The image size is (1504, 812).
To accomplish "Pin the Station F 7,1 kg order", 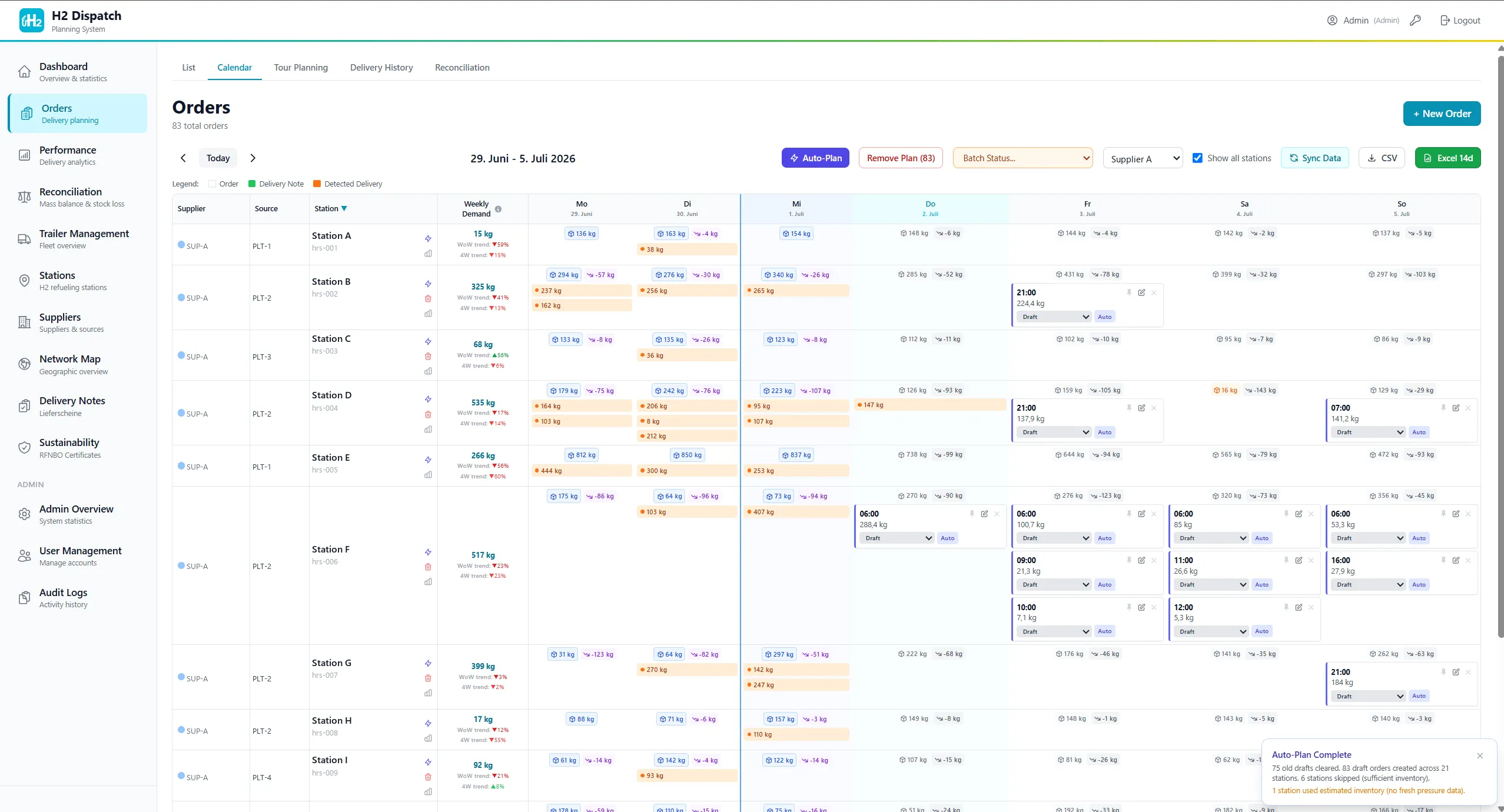I will tap(1129, 607).
